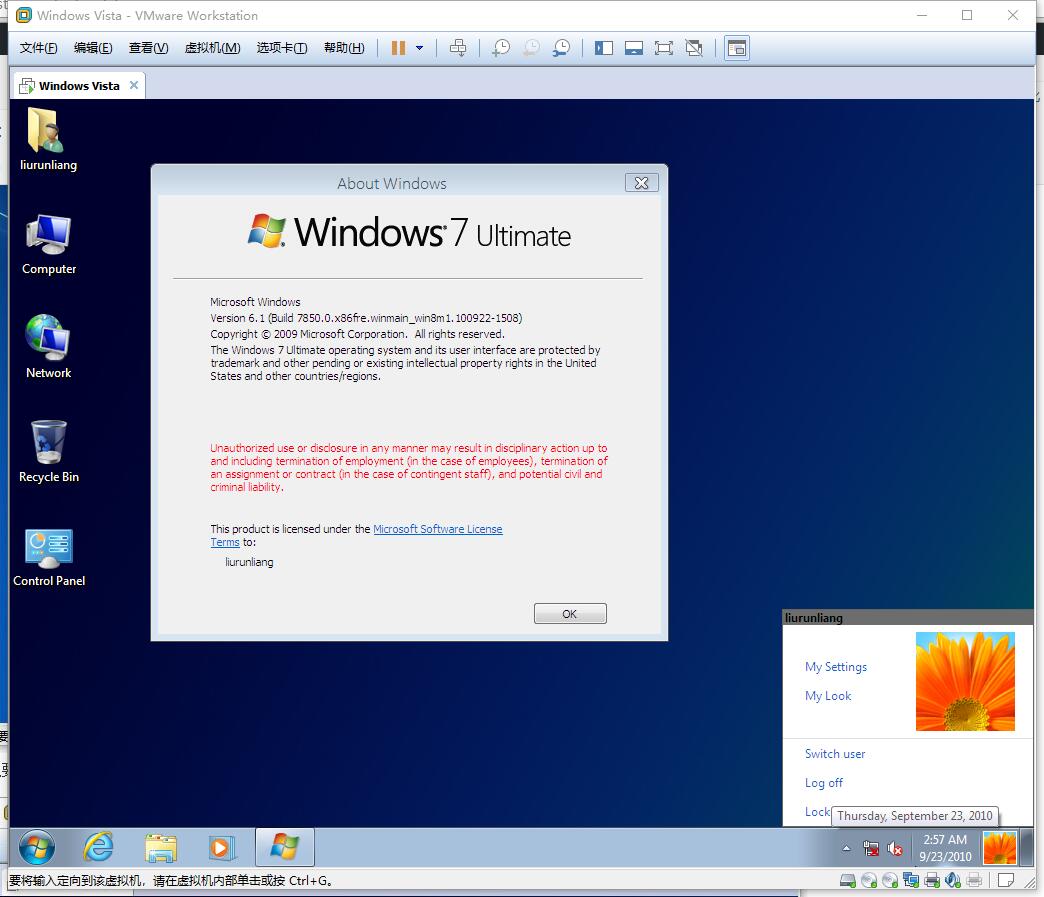
Task: Open the 编辑(E) menu
Action: point(93,48)
